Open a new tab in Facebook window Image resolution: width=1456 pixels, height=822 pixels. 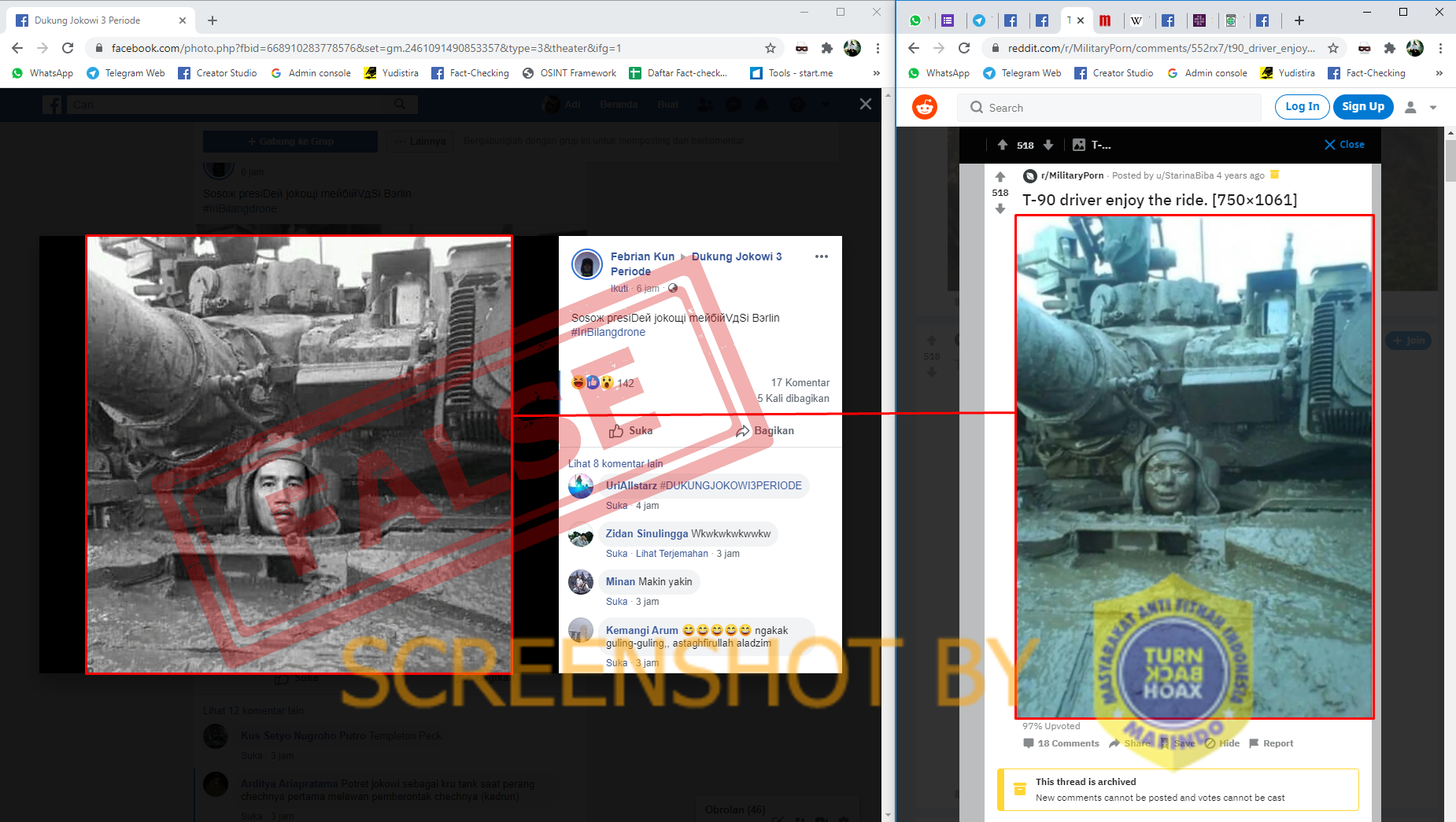(x=212, y=20)
